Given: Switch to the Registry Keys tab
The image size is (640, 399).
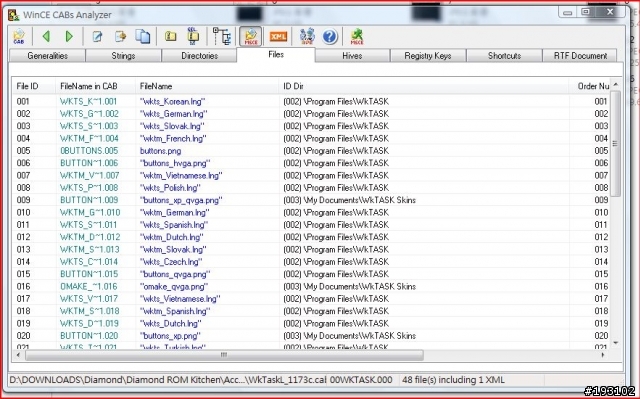Looking at the screenshot, I should pyautogui.click(x=428, y=56).
